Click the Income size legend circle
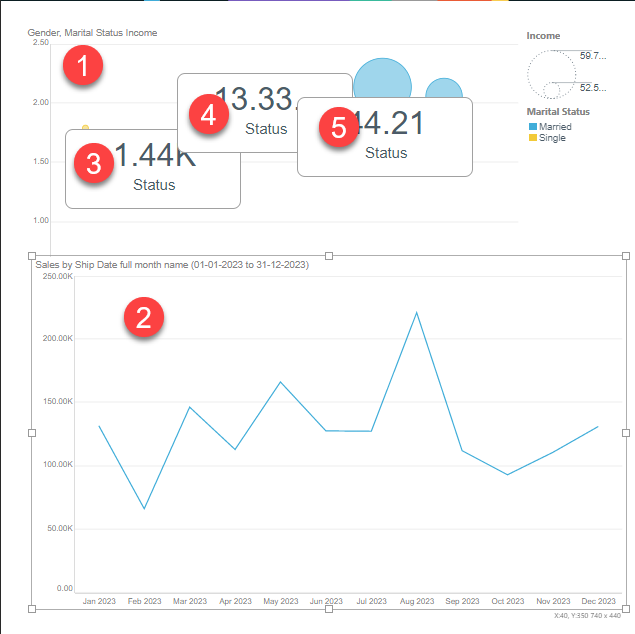Viewport: 635px width, 634px height. tap(552, 74)
